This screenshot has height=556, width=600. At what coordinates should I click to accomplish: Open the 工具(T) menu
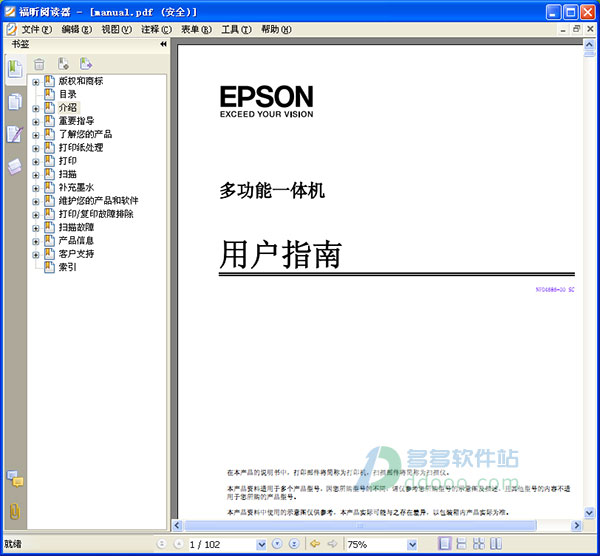point(236,29)
